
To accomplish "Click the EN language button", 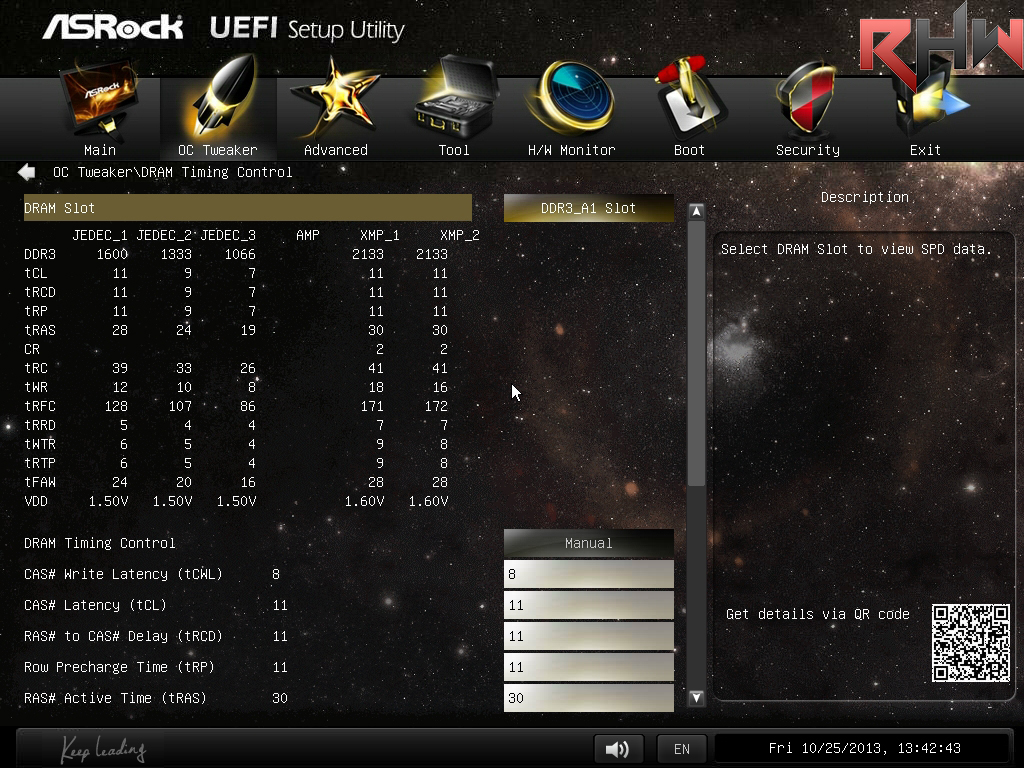I will click(682, 748).
